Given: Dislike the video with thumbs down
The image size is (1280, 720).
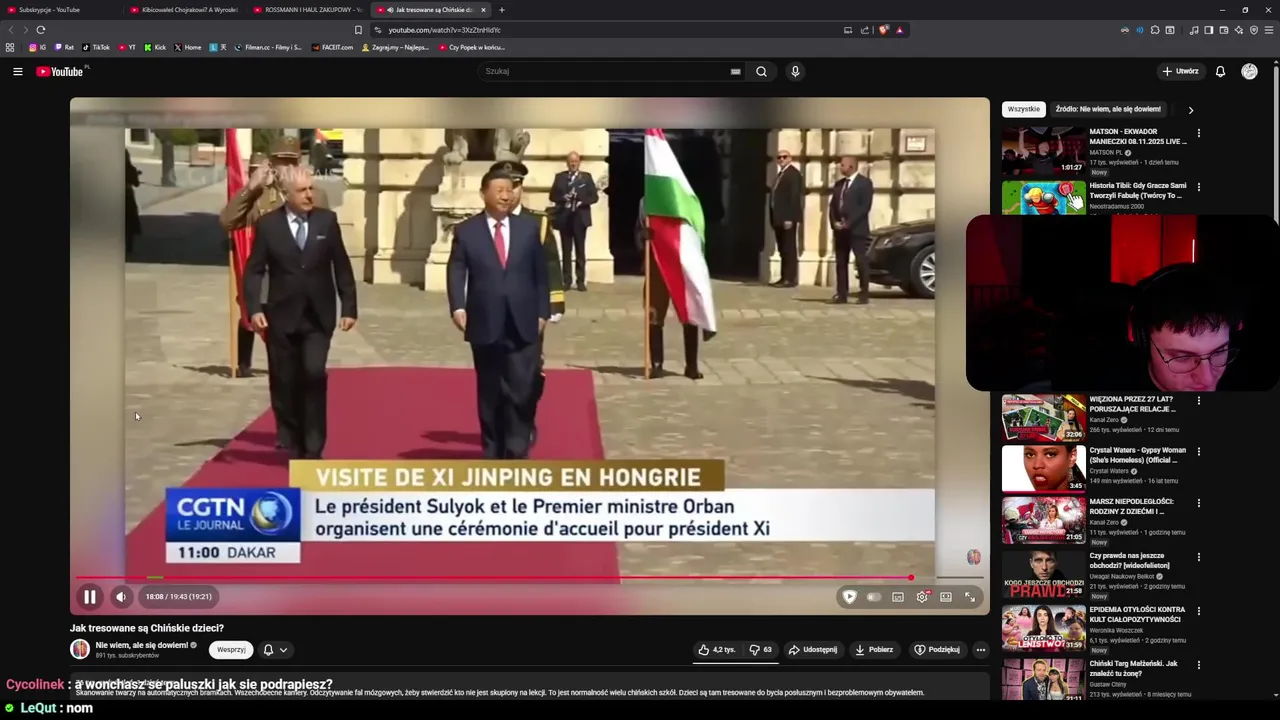Looking at the screenshot, I should [761, 650].
